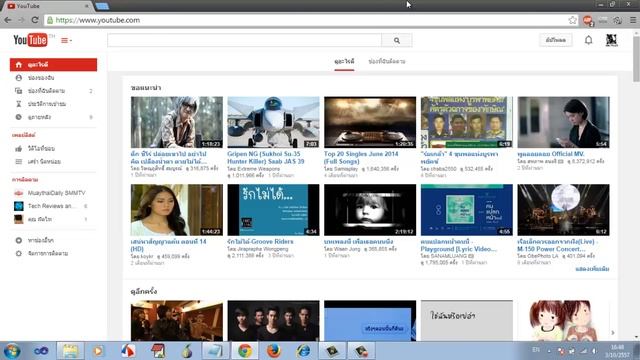Click the magnifier search button
Screen dimensions: 640x360
pos(397,40)
